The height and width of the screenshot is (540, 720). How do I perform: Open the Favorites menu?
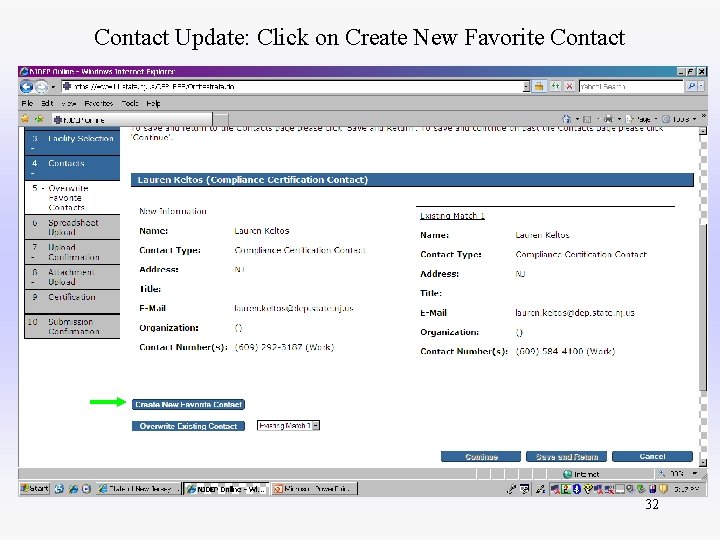point(98,103)
